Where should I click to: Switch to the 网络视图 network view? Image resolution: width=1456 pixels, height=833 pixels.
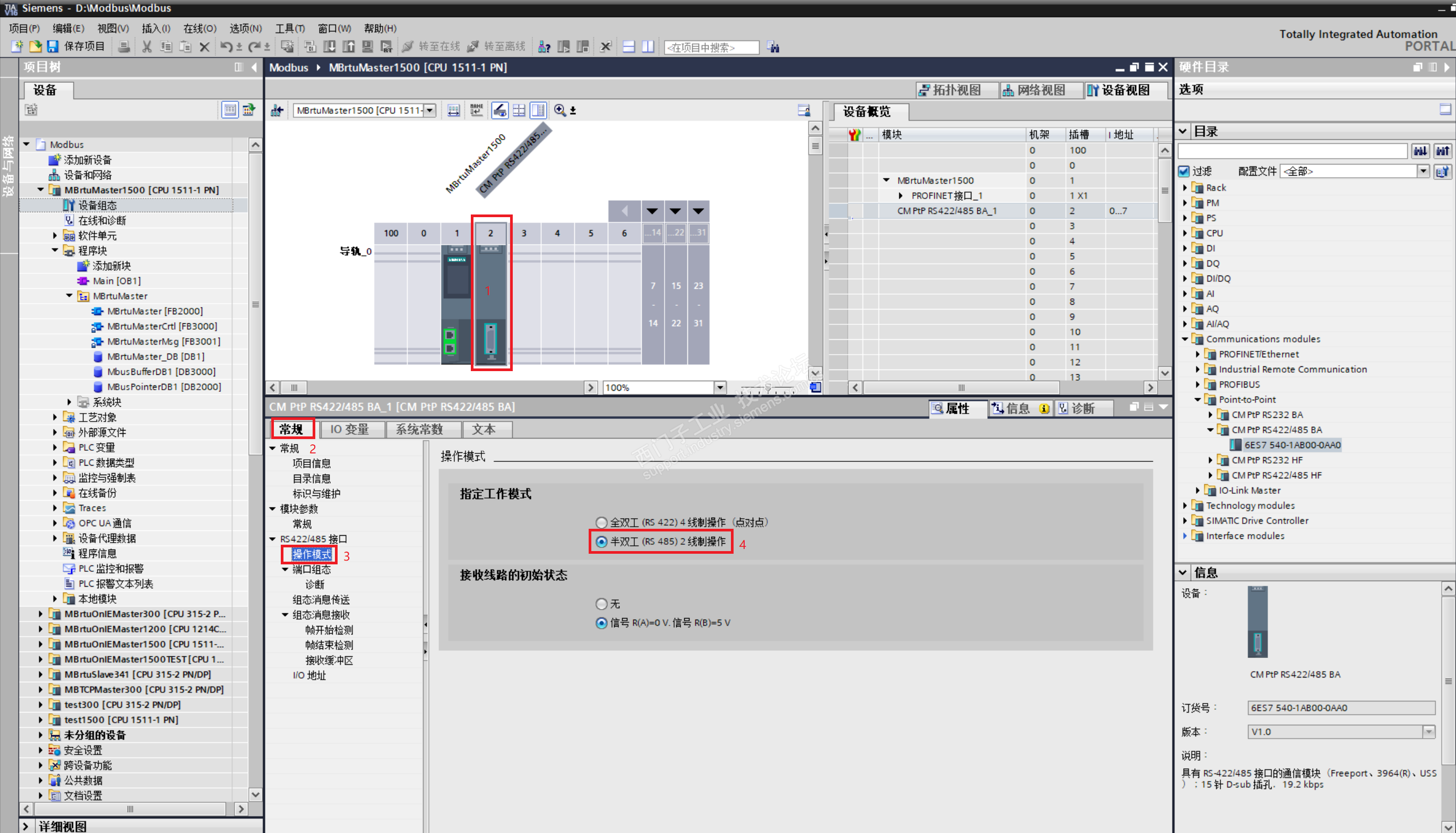[x=1035, y=90]
